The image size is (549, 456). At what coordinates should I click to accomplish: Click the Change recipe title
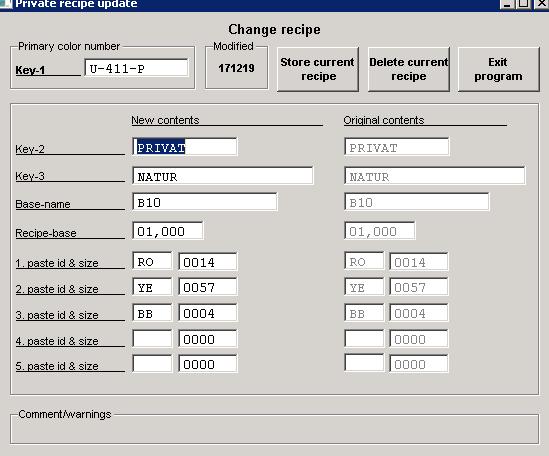pos(274,29)
